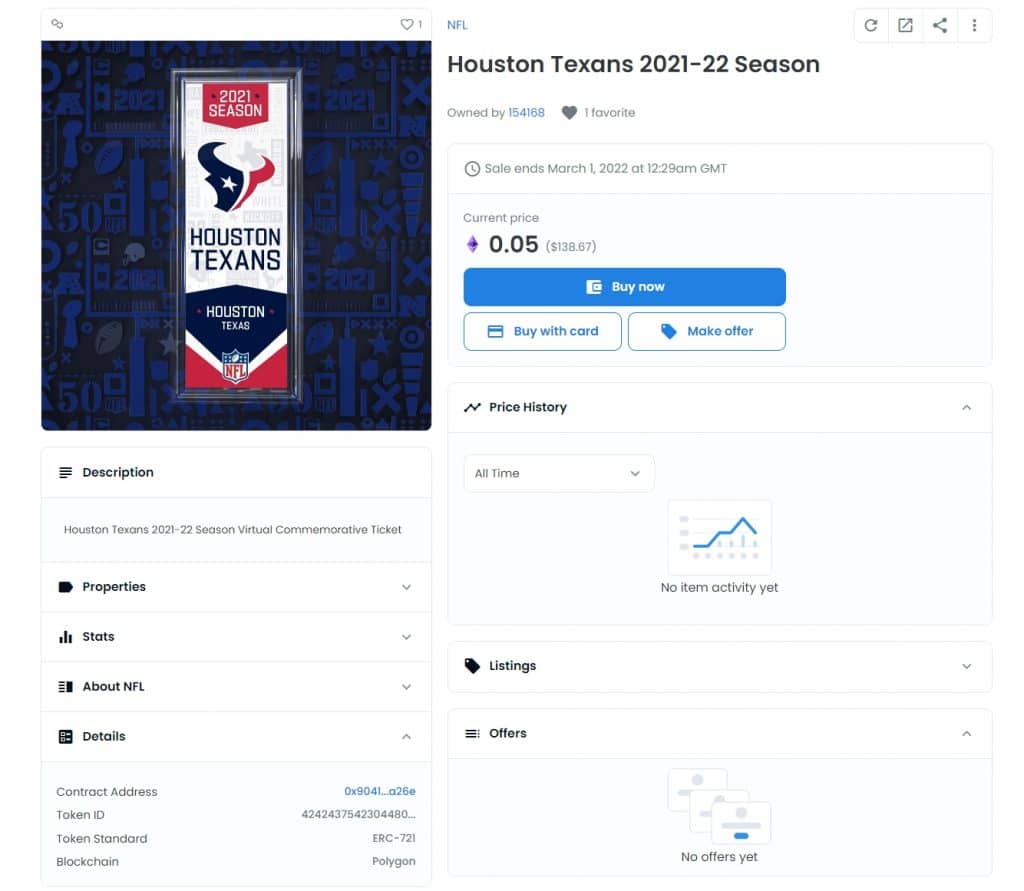Click the Buy now button
The width and height of the screenshot is (1024, 891).
624,287
